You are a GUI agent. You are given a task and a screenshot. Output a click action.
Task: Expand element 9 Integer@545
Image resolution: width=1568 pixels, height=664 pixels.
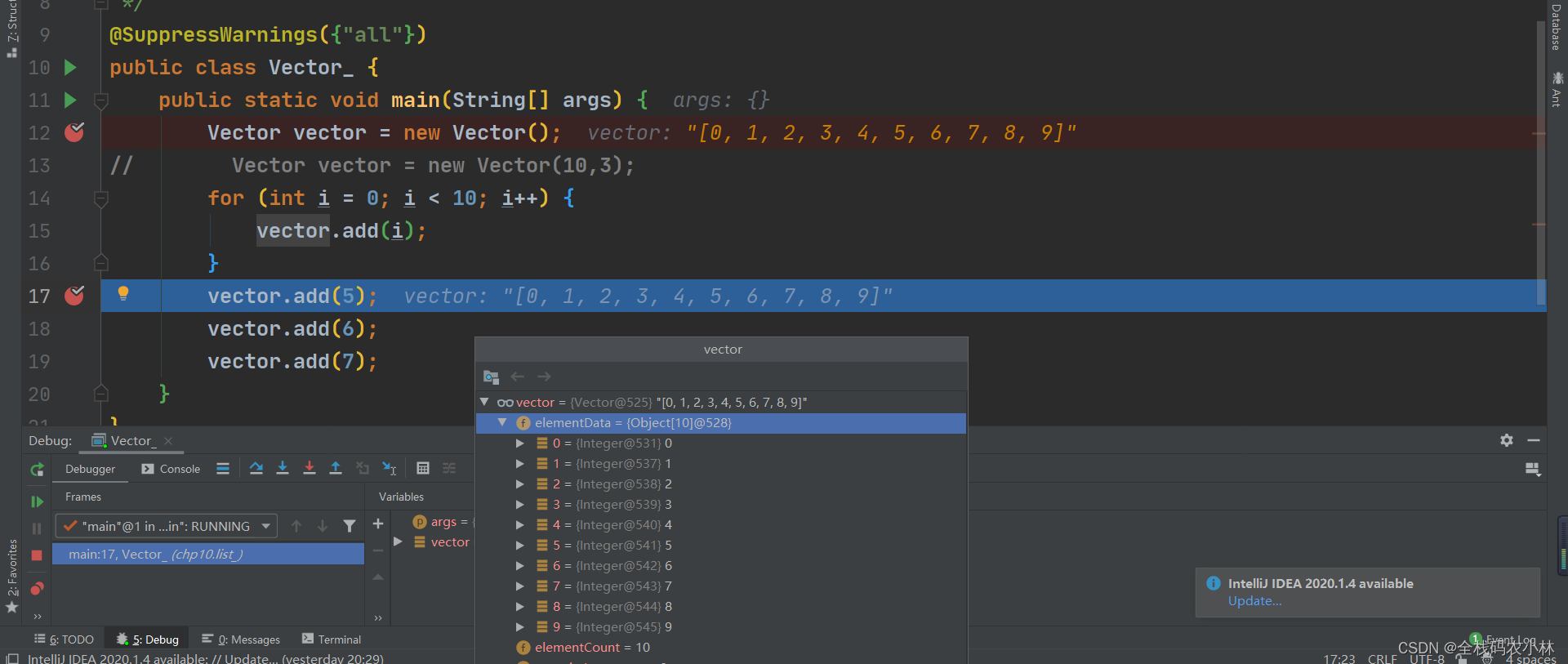(x=520, y=626)
